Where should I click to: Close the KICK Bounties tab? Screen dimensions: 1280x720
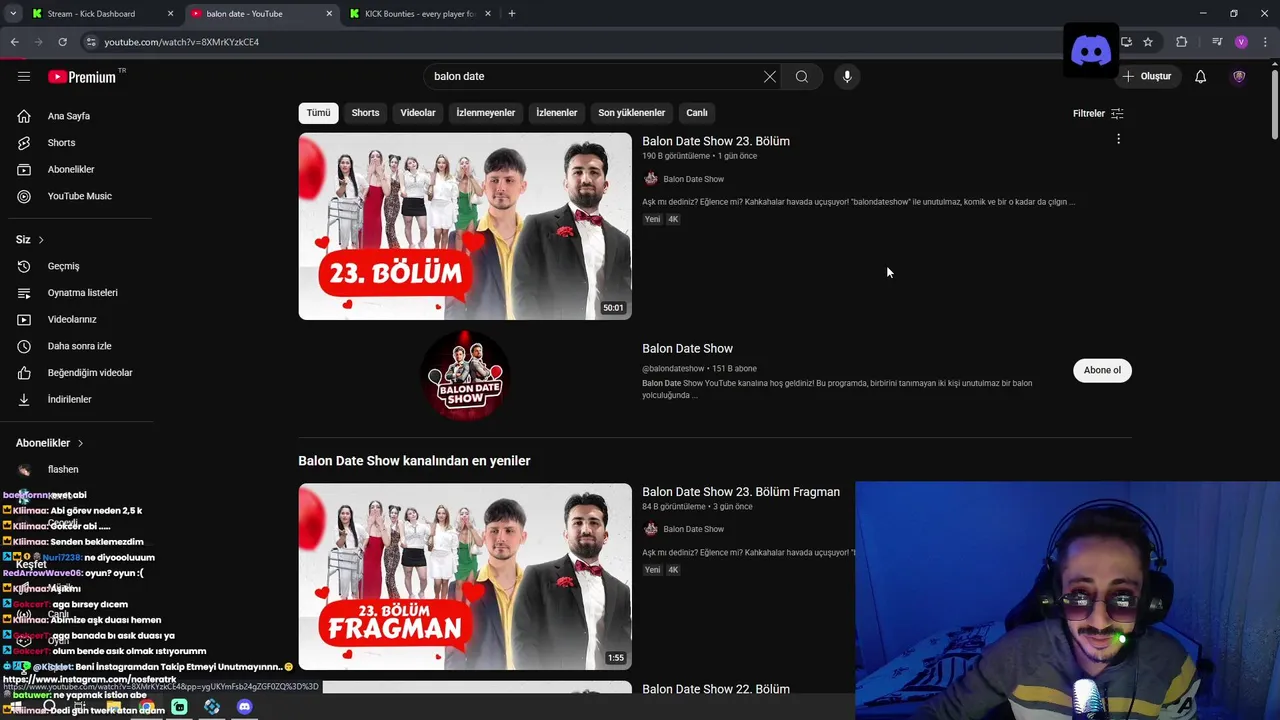click(x=489, y=14)
